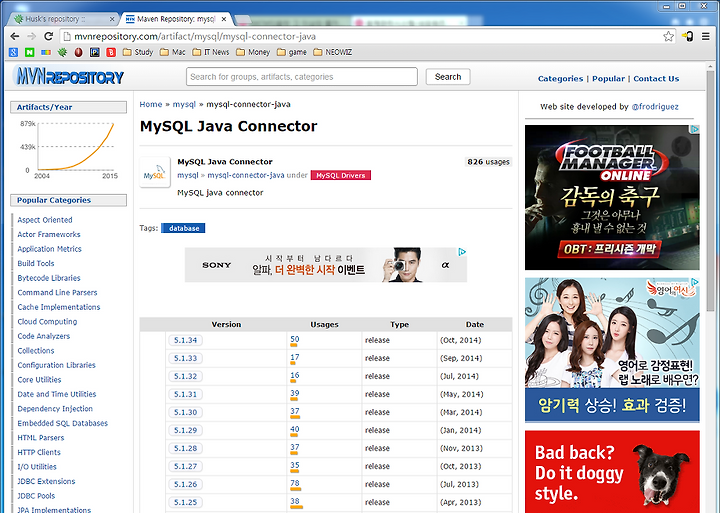Viewport: 720px width, 513px height.
Task: Click the mysql-connector-java link under title
Action: (246, 175)
